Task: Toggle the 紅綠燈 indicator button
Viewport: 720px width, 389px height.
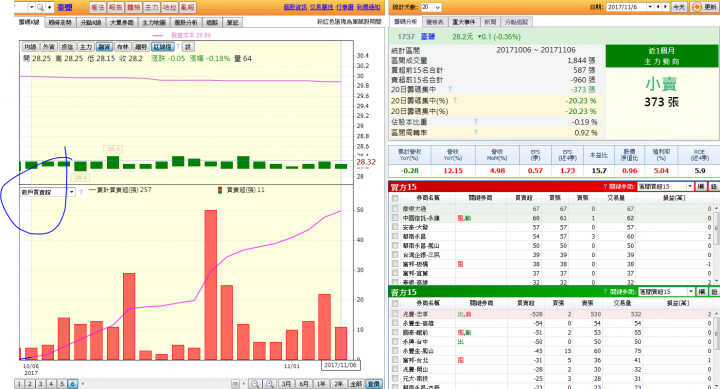Action: click(163, 47)
